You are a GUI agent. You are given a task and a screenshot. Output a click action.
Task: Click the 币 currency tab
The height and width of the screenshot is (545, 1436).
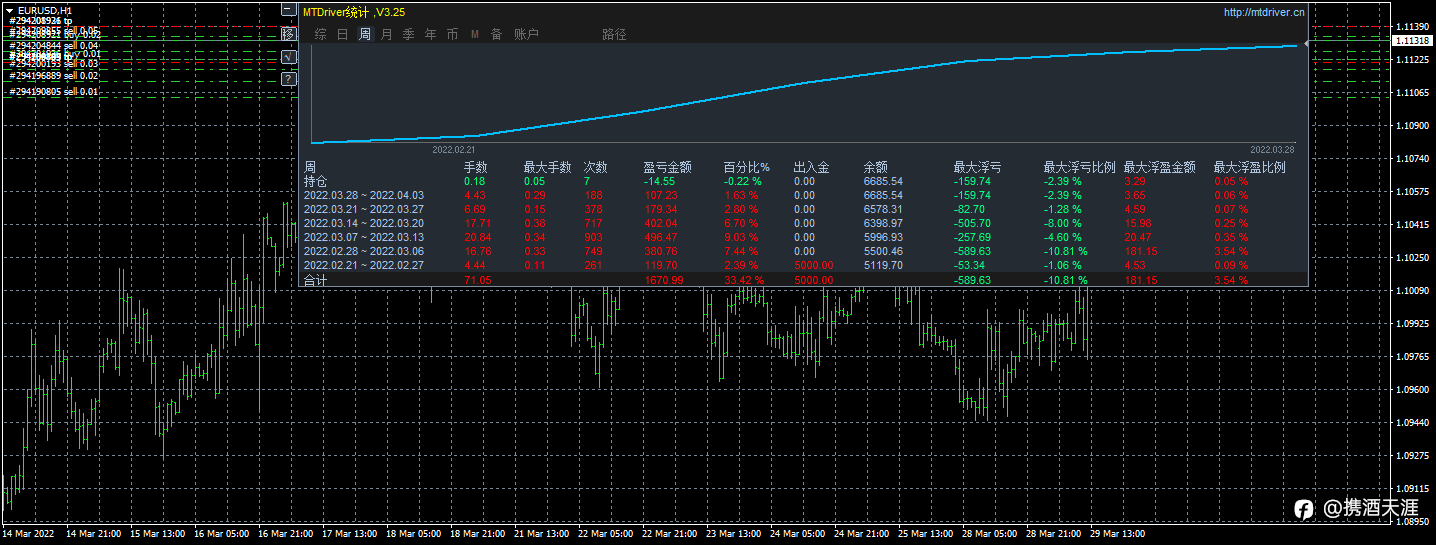452,35
